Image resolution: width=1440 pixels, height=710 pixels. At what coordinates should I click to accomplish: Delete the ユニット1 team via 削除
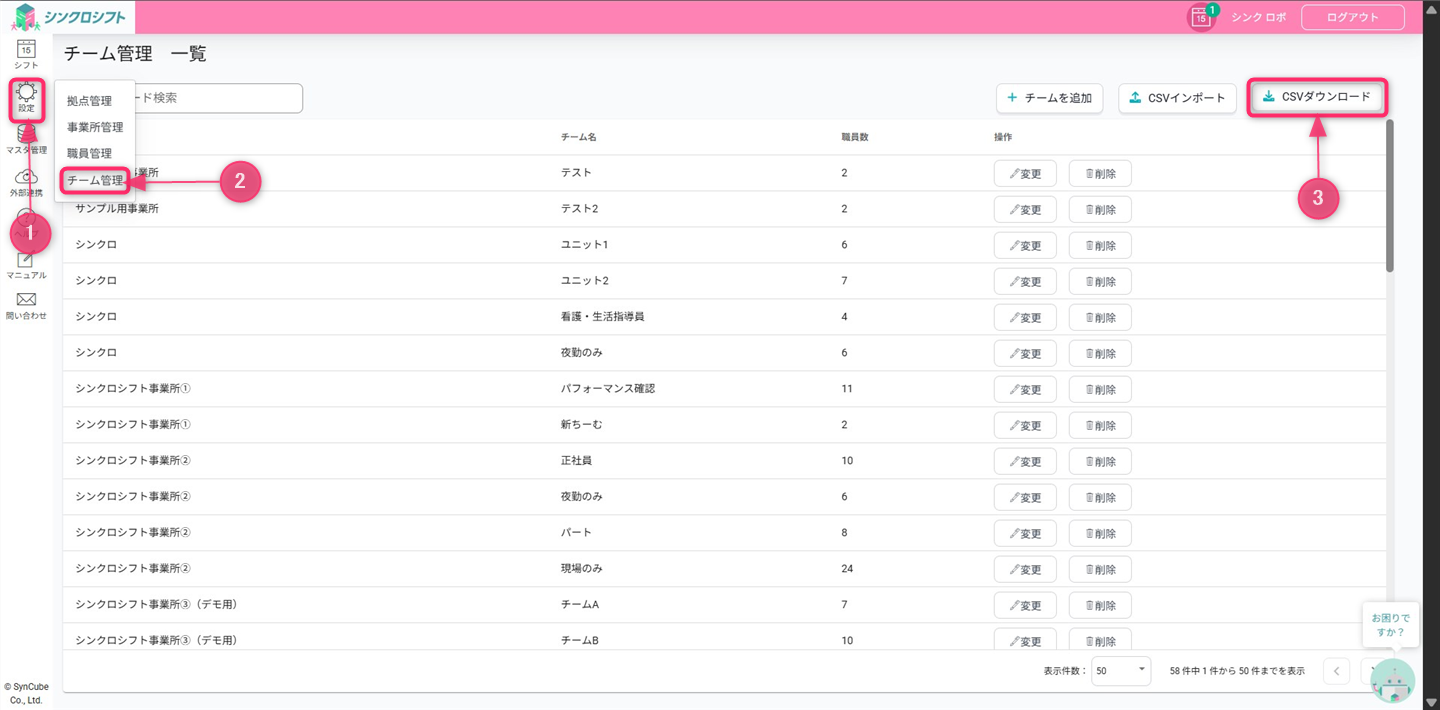1100,245
